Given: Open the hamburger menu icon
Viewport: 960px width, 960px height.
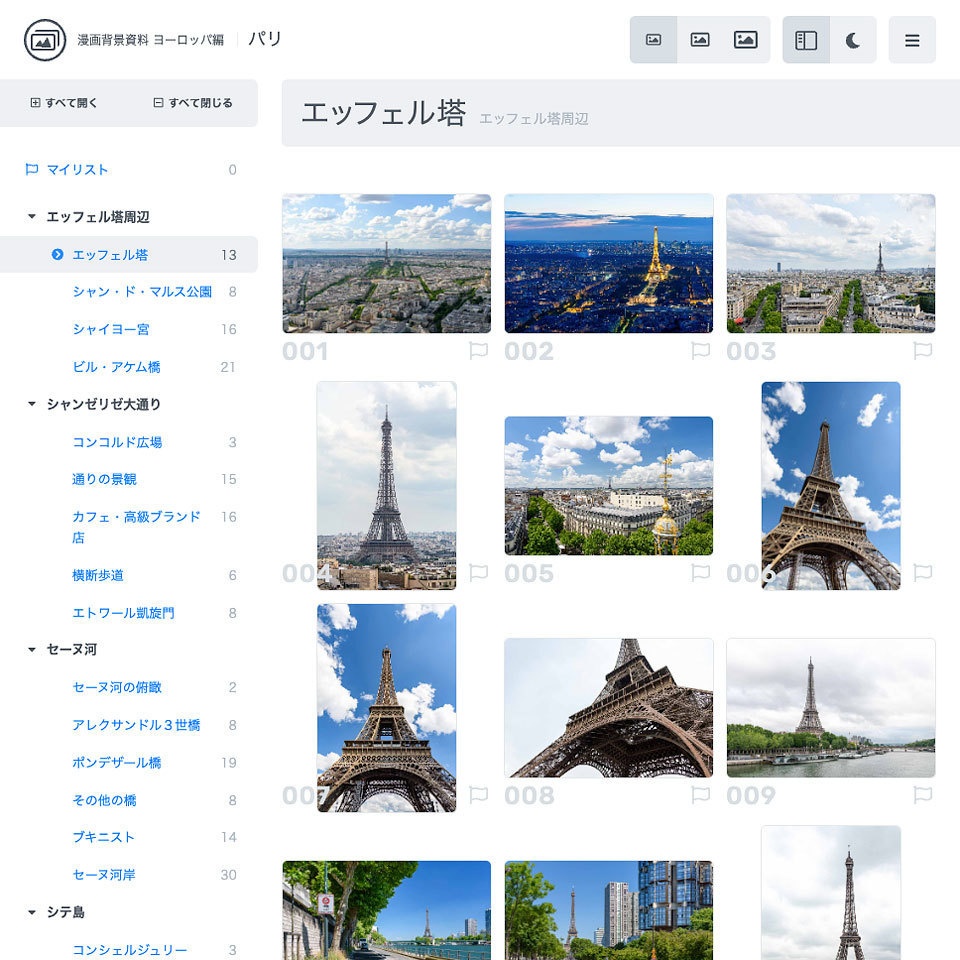Looking at the screenshot, I should coord(912,40).
